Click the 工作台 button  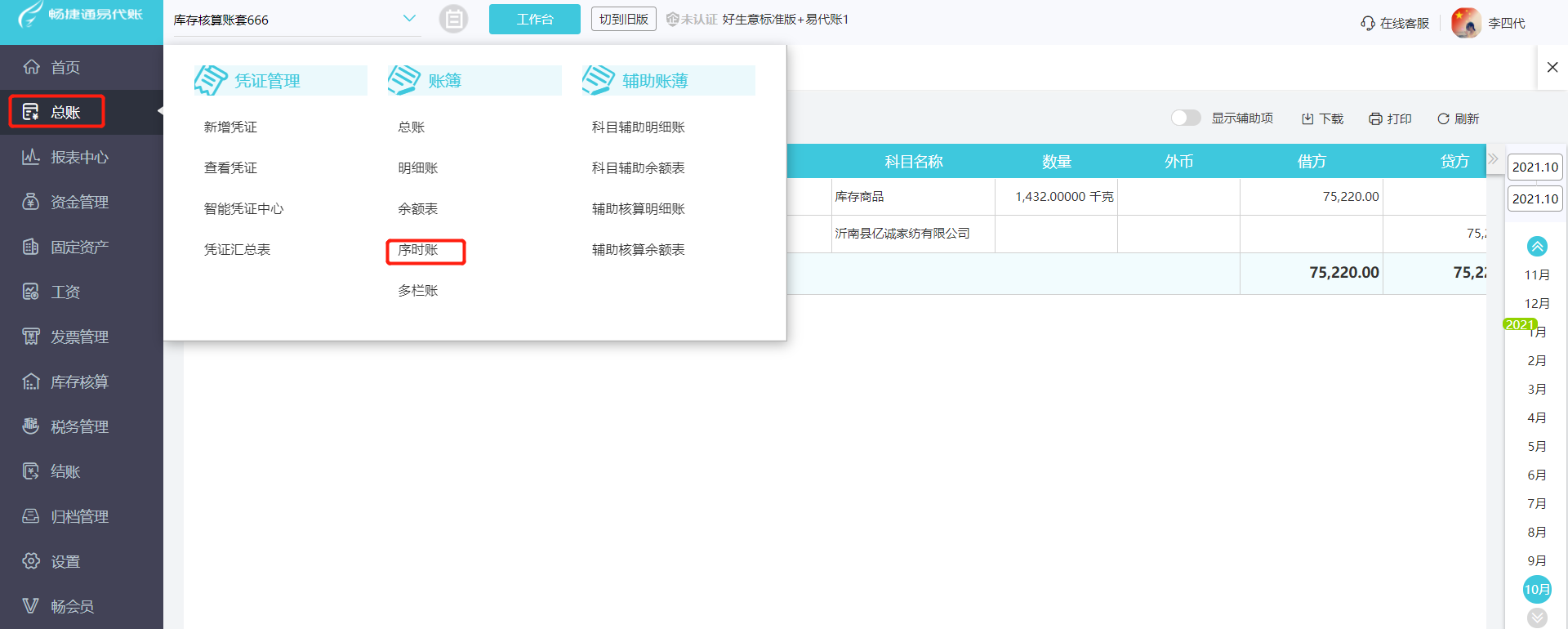coord(534,19)
